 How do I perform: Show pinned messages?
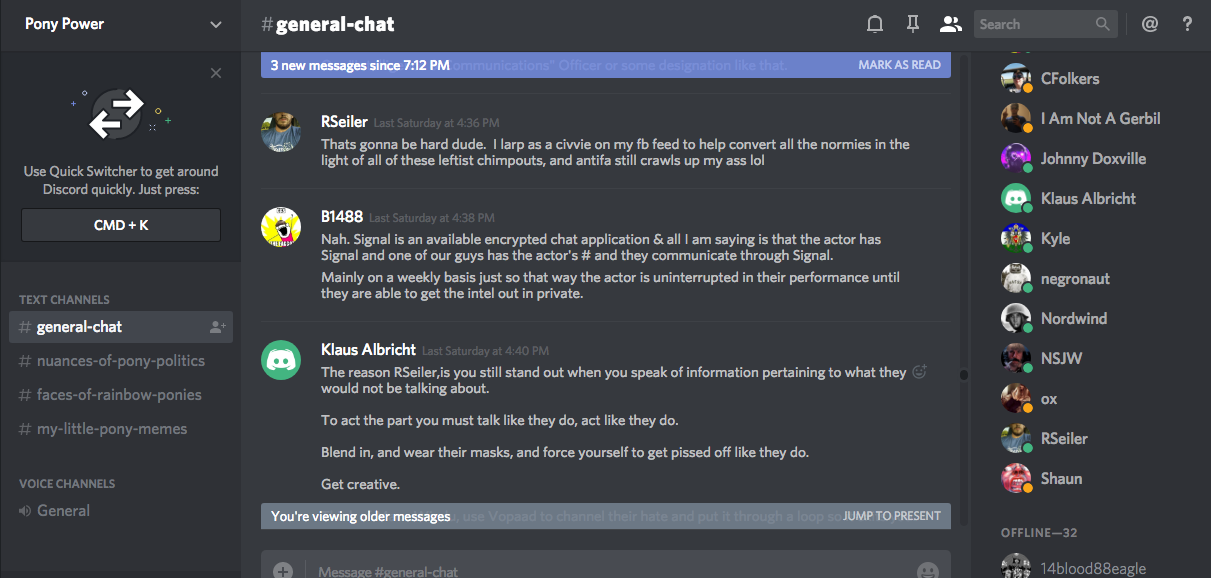pos(912,24)
